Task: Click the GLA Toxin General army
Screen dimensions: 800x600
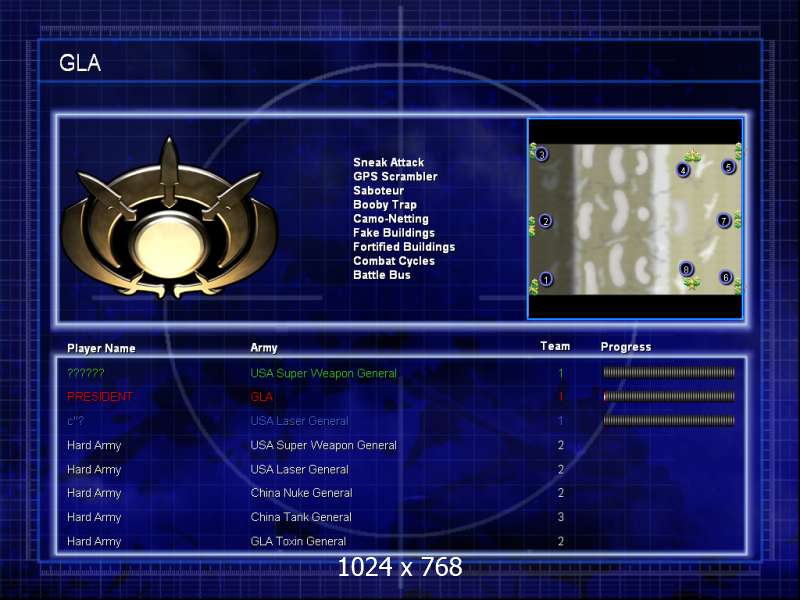Action: tap(298, 541)
